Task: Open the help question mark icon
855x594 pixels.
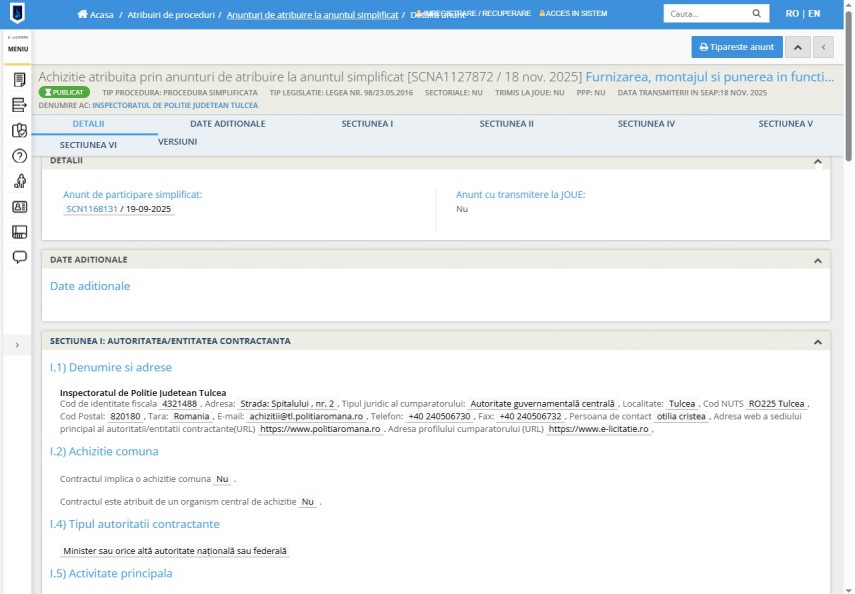Action: coord(19,156)
